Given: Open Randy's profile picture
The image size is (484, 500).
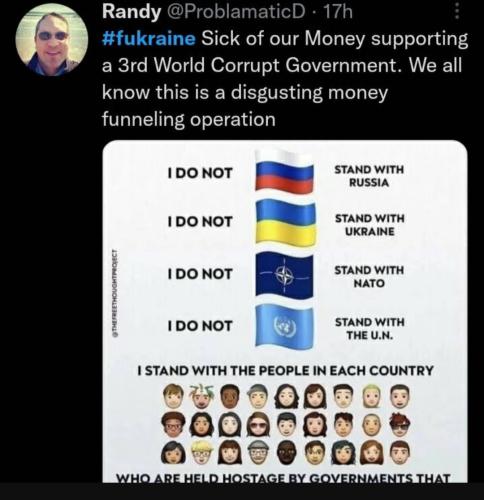Looking at the screenshot, I should [52, 39].
